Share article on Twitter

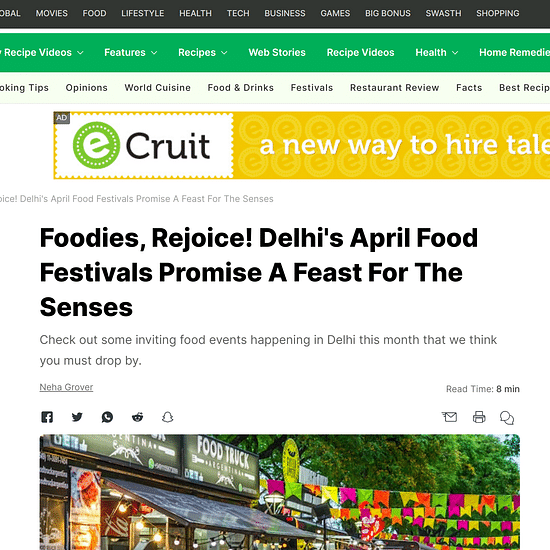(77, 417)
